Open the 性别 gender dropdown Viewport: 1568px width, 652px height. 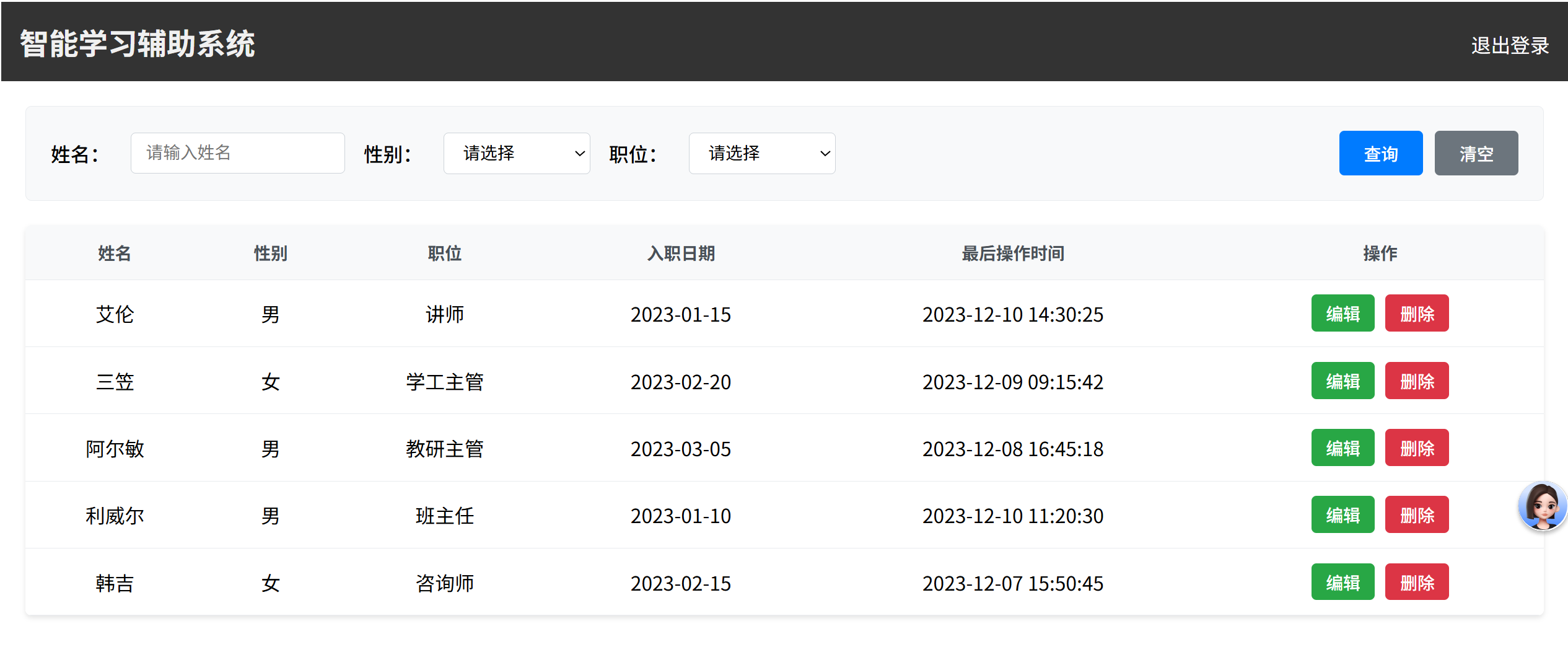pos(517,153)
